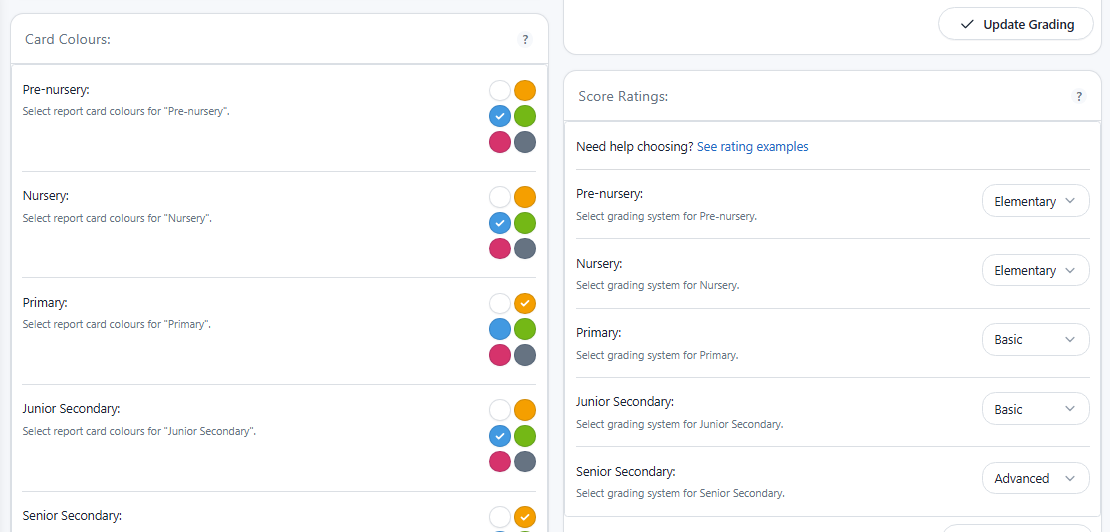
Task: Open Score Ratings help question mark icon
Action: [1079, 97]
